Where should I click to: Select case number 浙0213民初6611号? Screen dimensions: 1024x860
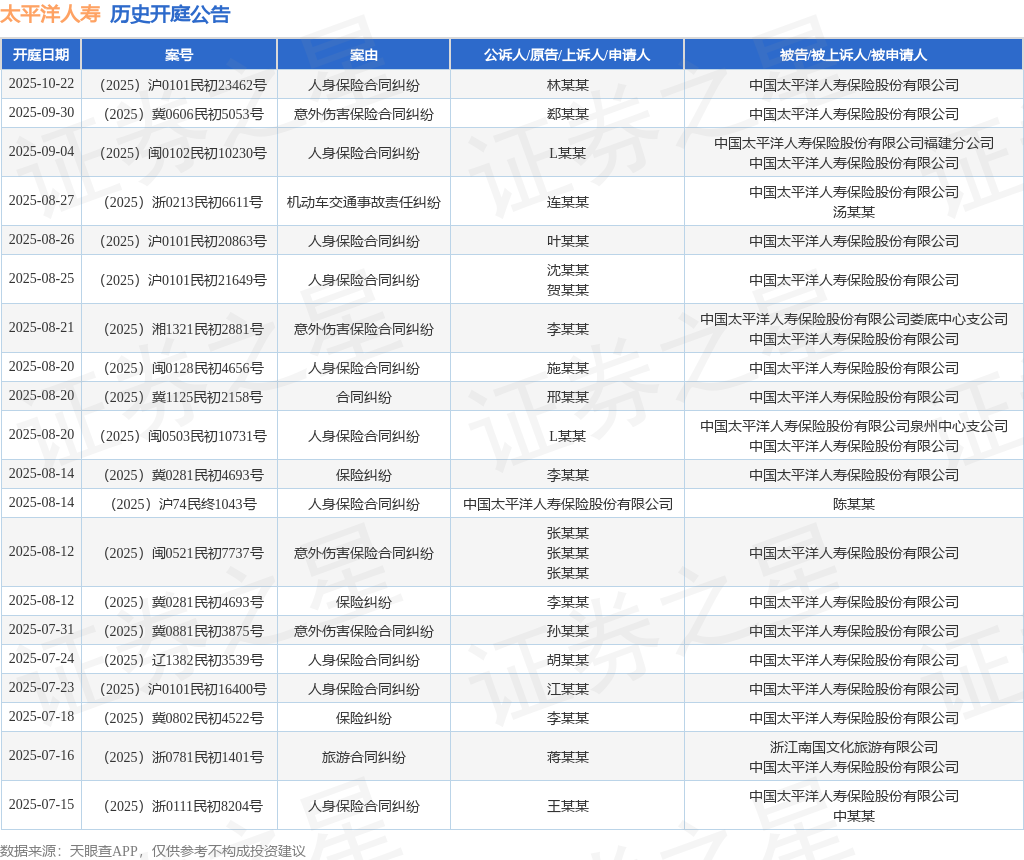click(184, 202)
